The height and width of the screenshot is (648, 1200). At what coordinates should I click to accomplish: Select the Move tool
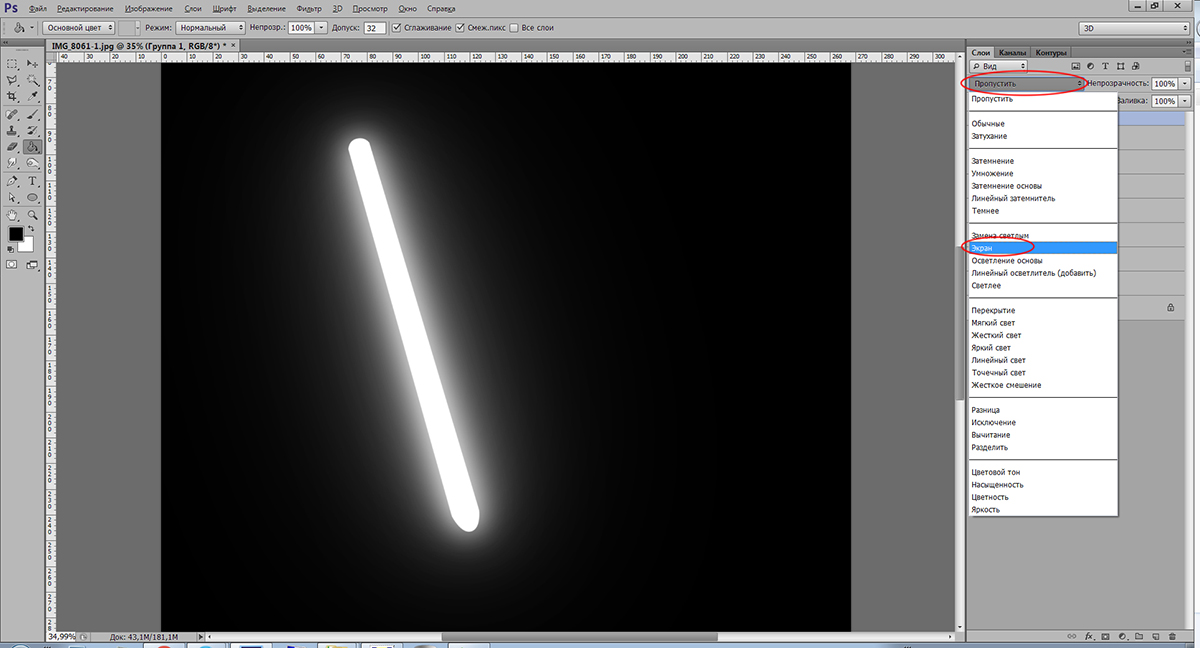point(33,63)
